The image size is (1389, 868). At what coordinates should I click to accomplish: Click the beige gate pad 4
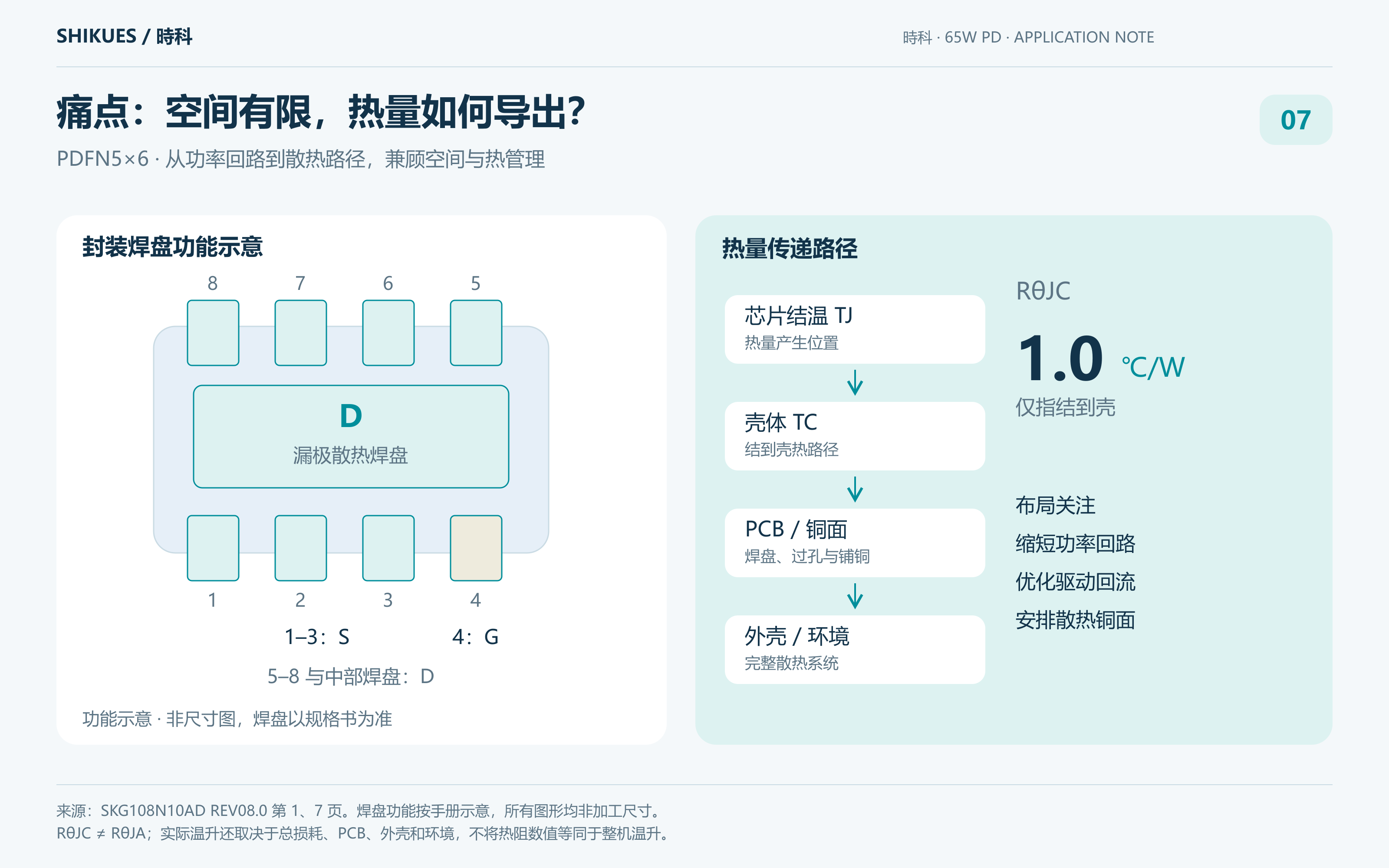click(x=476, y=548)
